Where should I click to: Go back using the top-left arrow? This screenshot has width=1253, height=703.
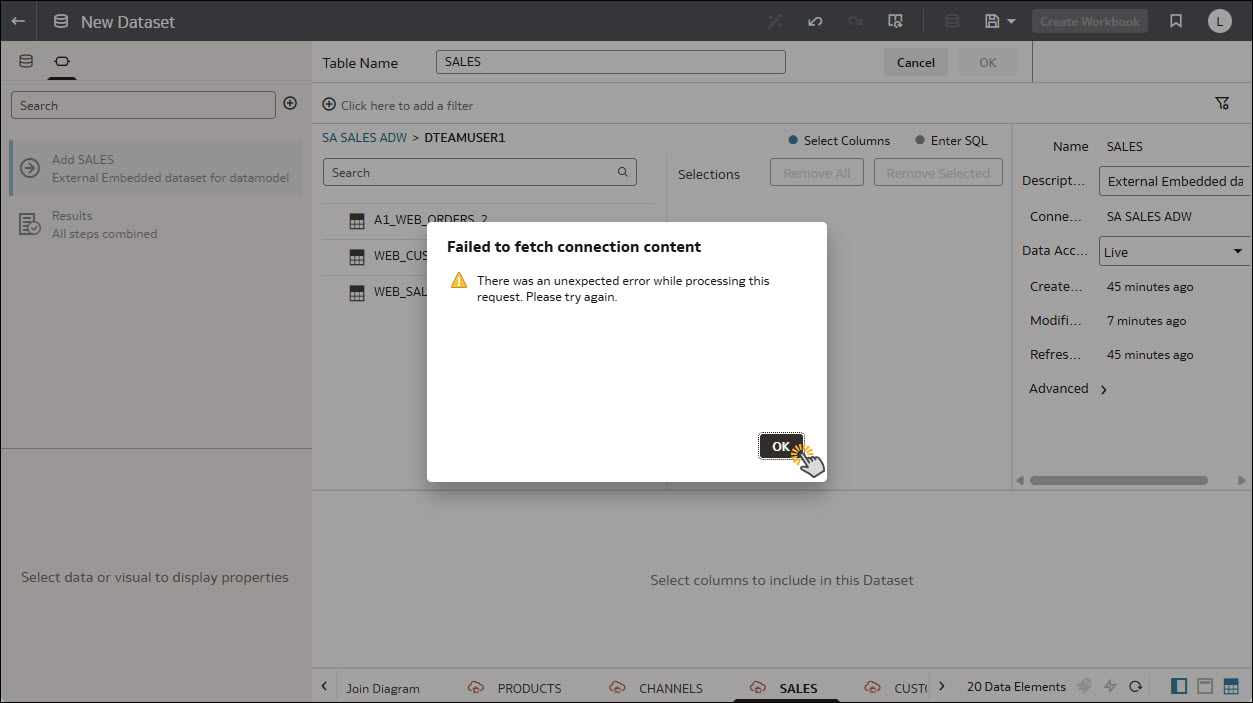coord(18,21)
